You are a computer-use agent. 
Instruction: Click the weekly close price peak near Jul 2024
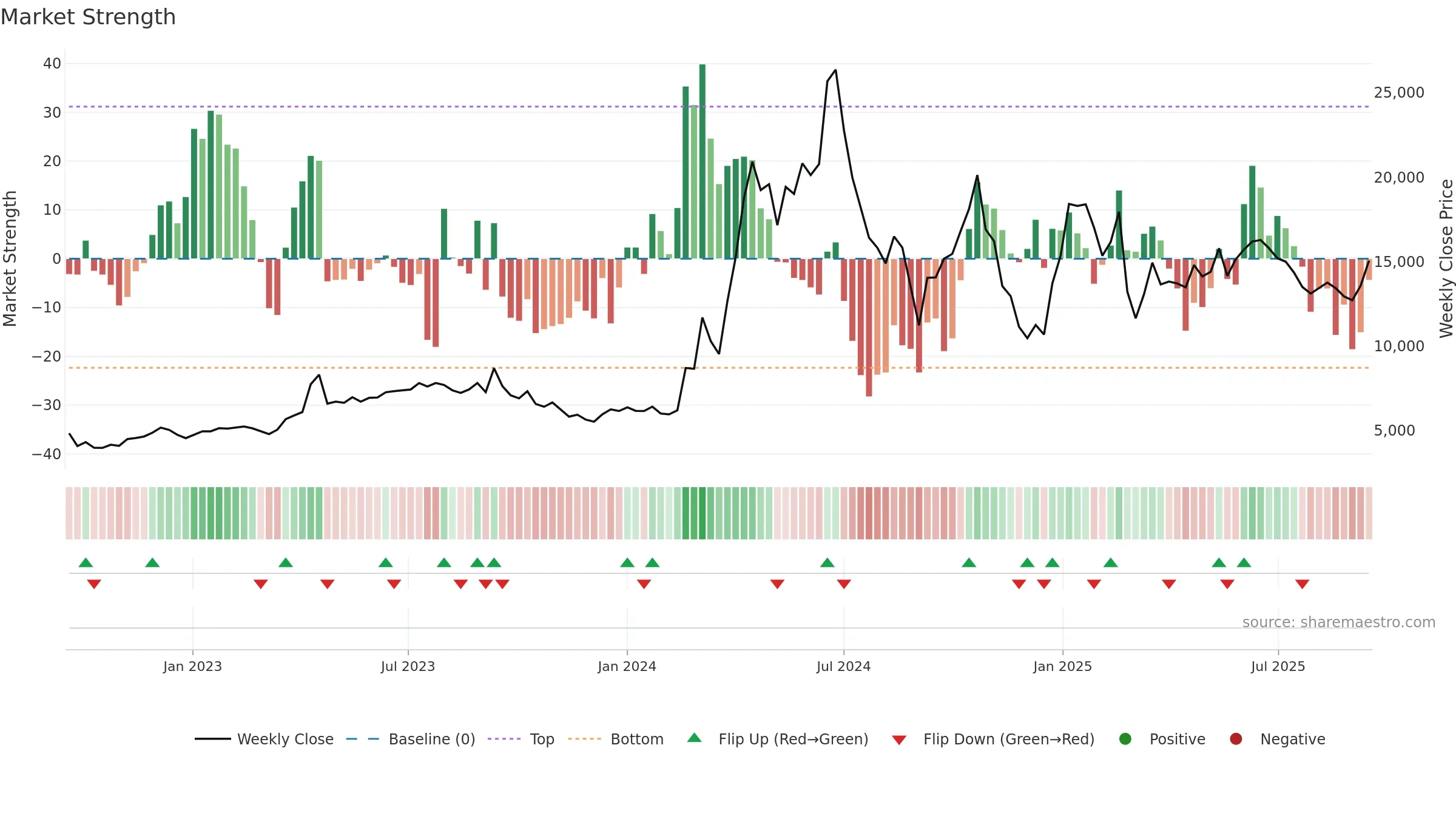835,70
